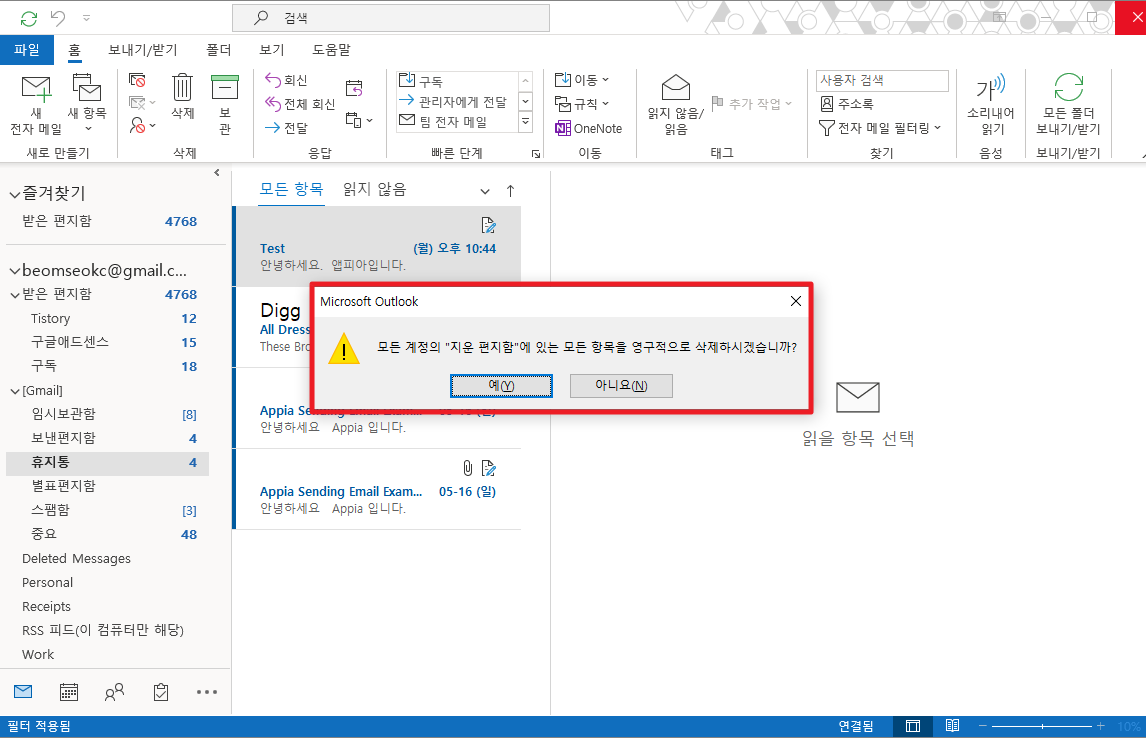Click 전체 회신 reply all button
The width and height of the screenshot is (1146, 738).
tap(299, 104)
